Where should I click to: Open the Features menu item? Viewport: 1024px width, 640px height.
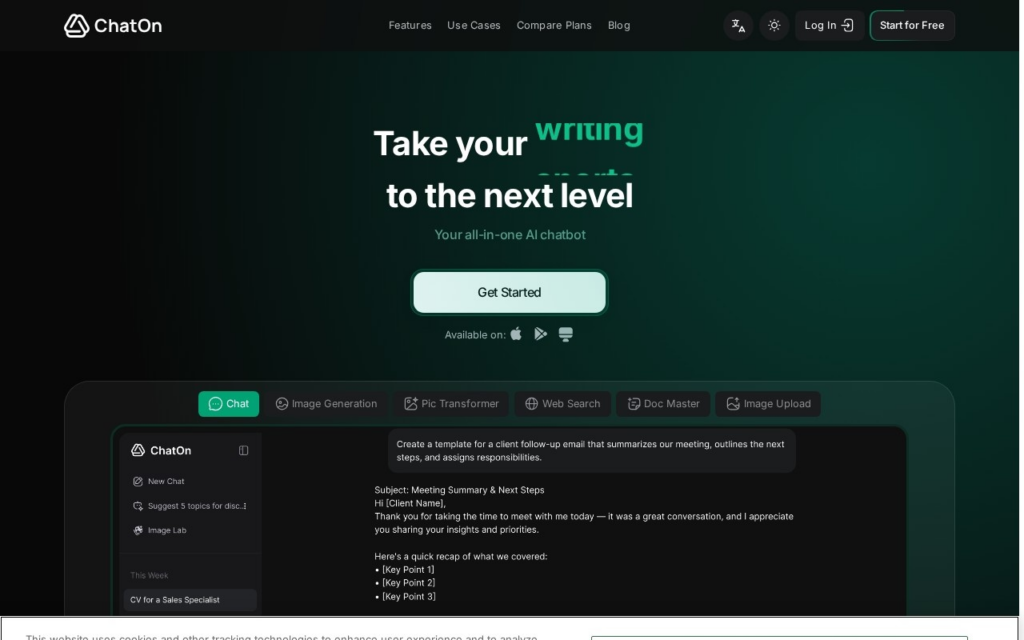[410, 25]
